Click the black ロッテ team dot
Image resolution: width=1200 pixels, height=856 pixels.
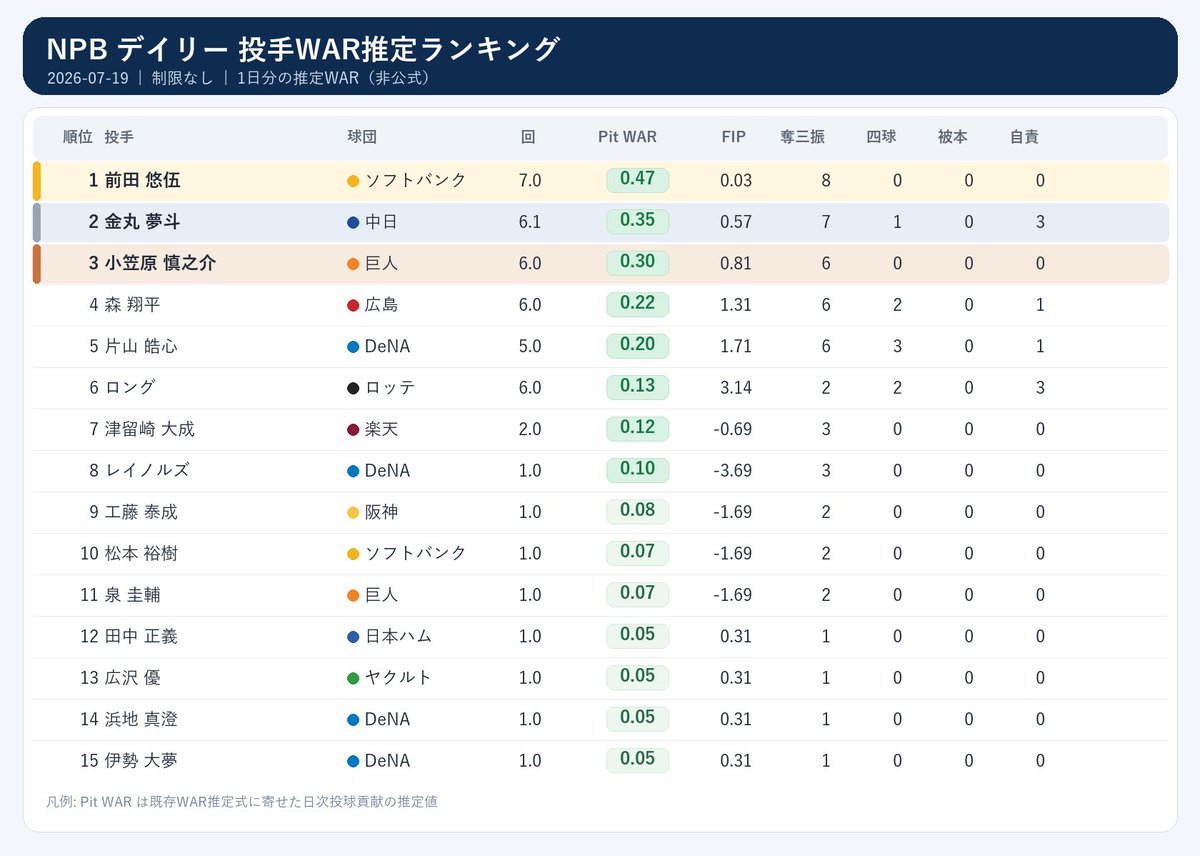tap(353, 388)
